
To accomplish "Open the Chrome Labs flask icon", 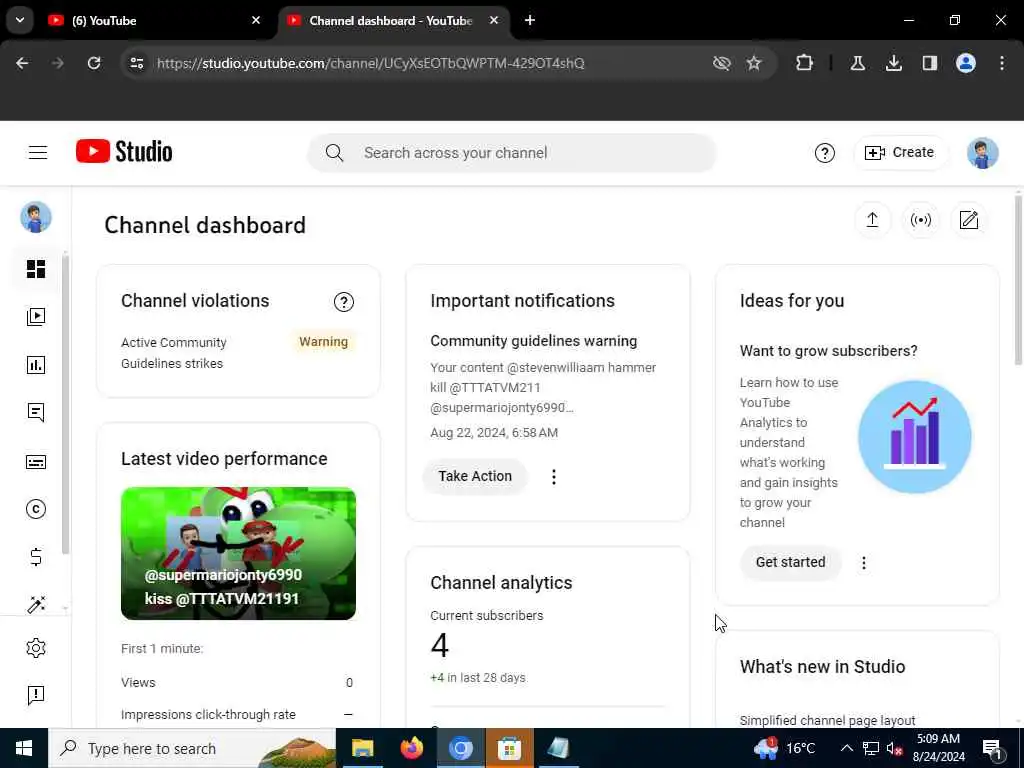I will click(858, 63).
